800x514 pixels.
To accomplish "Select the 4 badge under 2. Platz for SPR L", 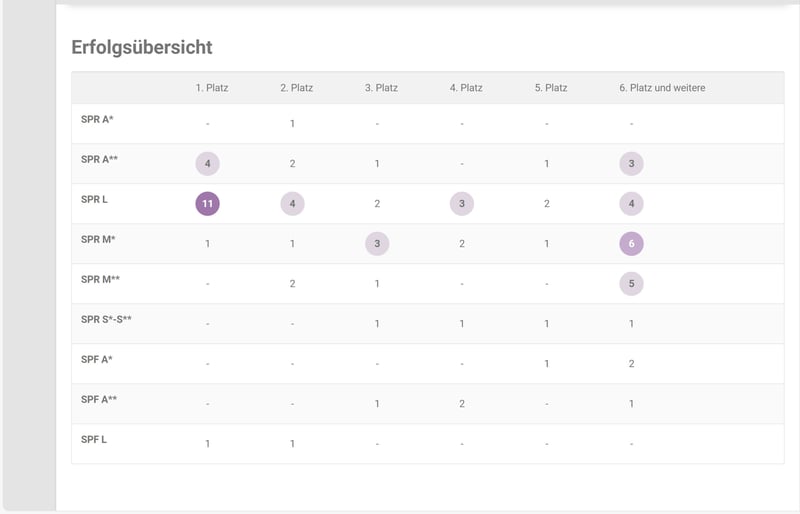I will click(292, 204).
